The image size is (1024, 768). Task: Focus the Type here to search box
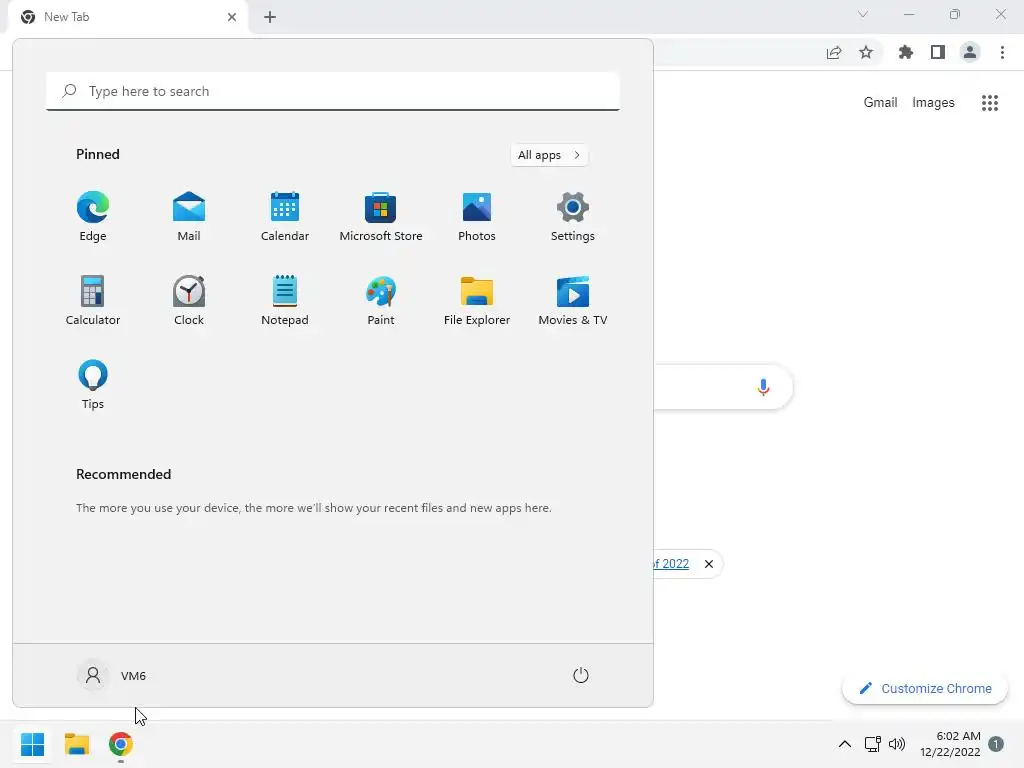tap(333, 91)
